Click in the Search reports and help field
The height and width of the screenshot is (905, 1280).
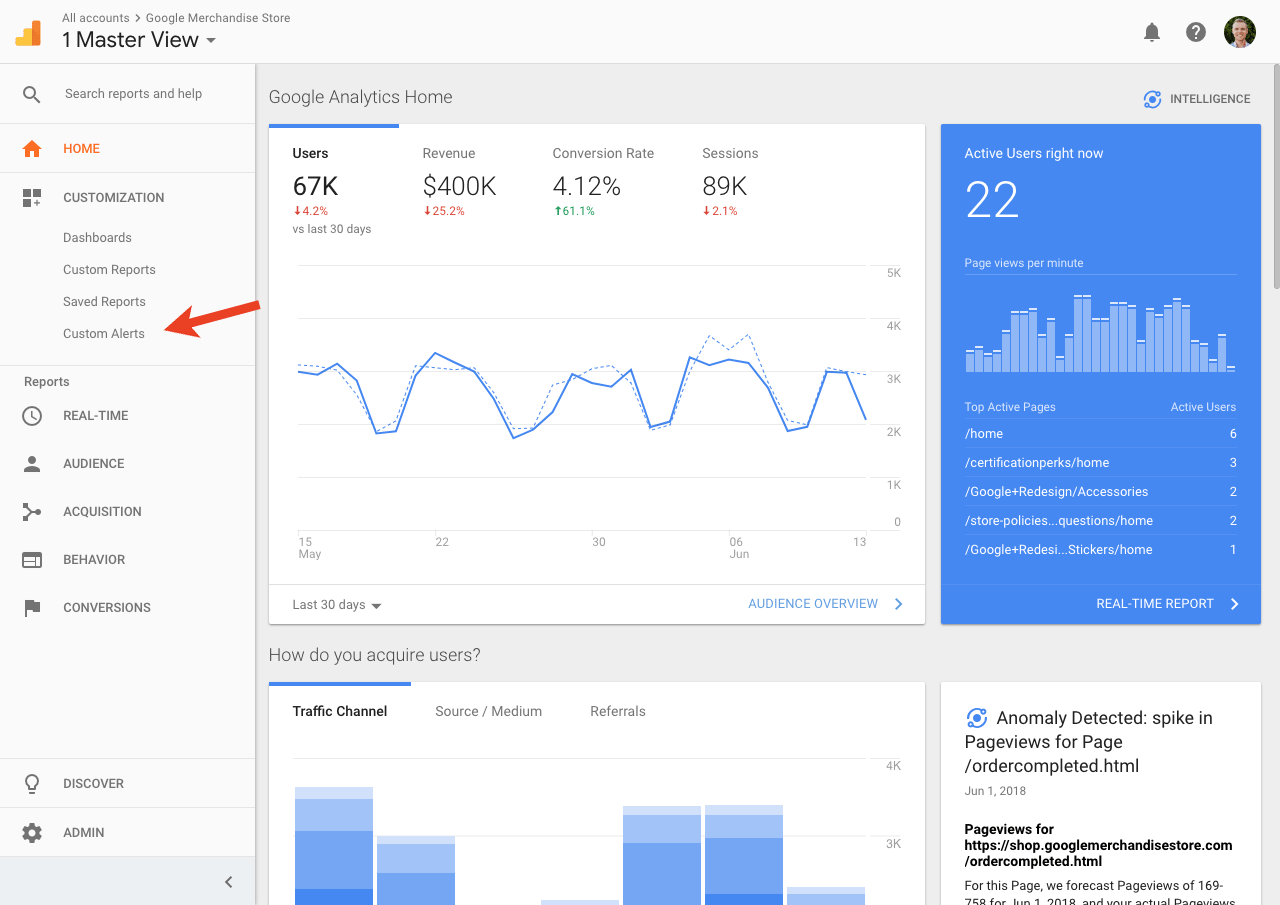tap(133, 94)
